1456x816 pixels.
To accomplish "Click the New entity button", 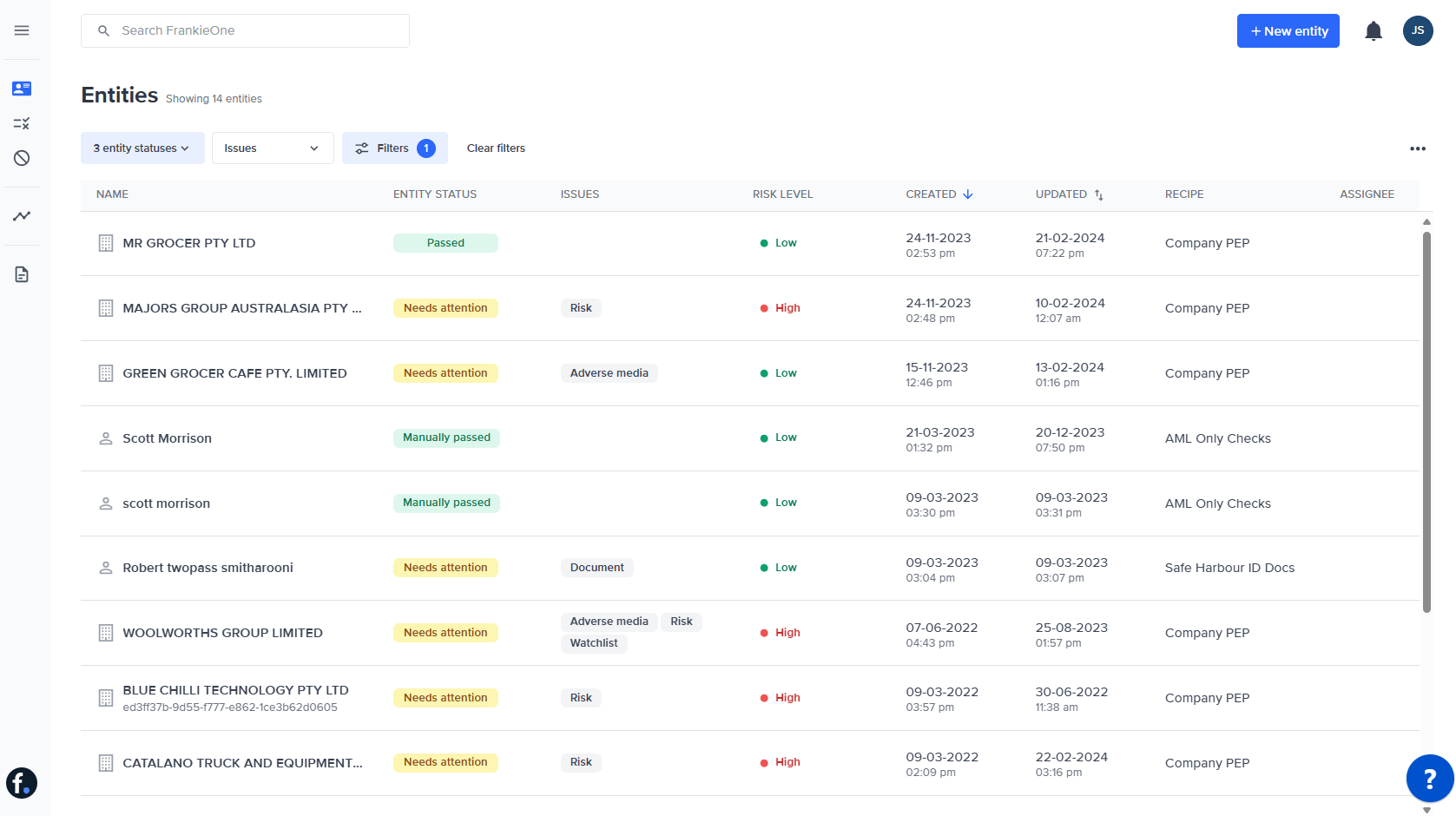I will pos(1288,30).
